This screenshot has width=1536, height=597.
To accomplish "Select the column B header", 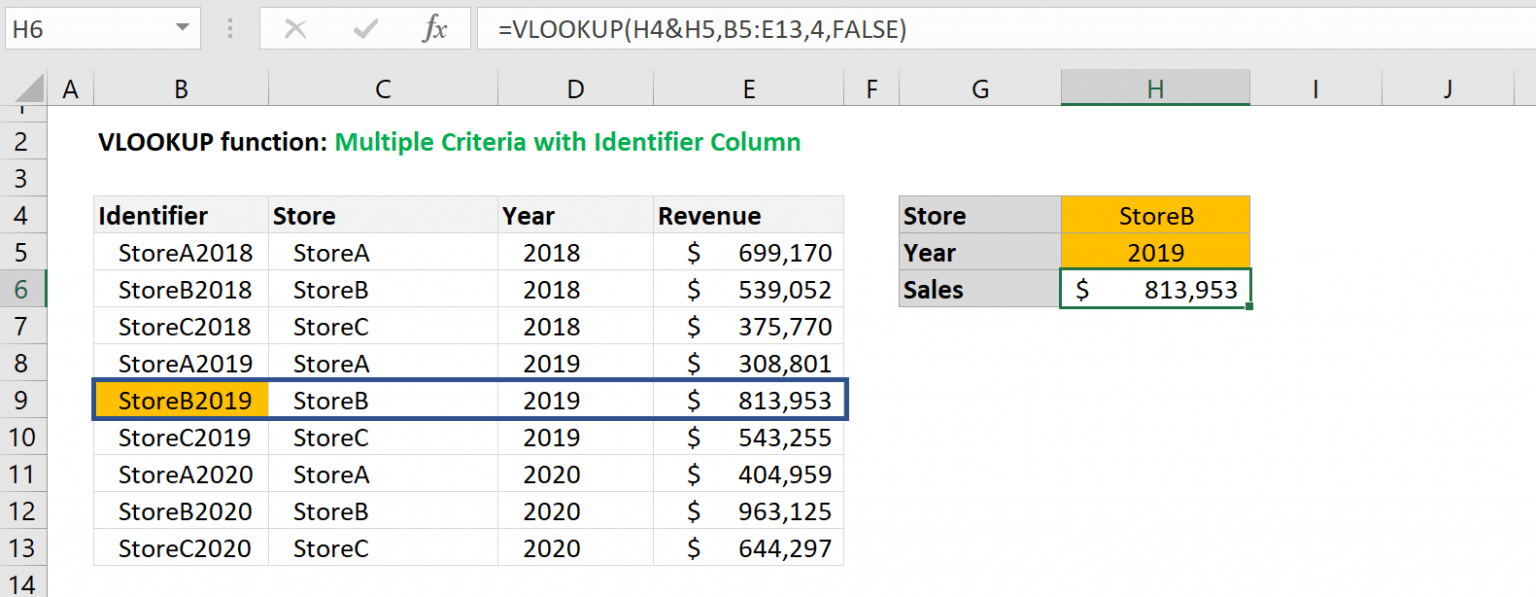I will pos(180,88).
